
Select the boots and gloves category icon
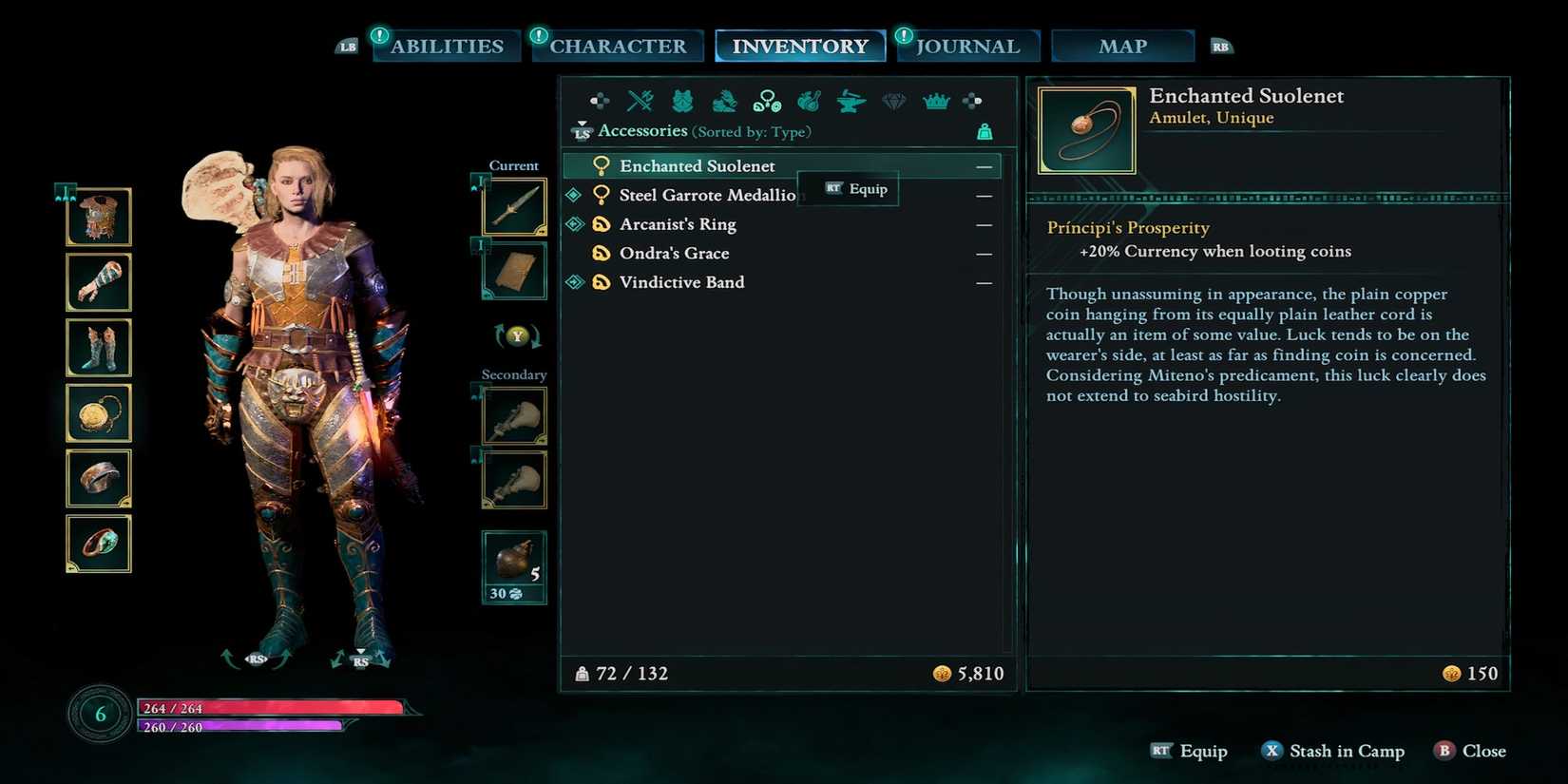click(x=724, y=100)
